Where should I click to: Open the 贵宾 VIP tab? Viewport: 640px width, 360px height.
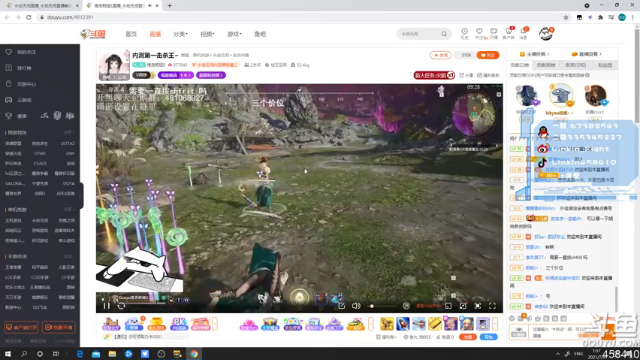pyautogui.click(x=576, y=65)
